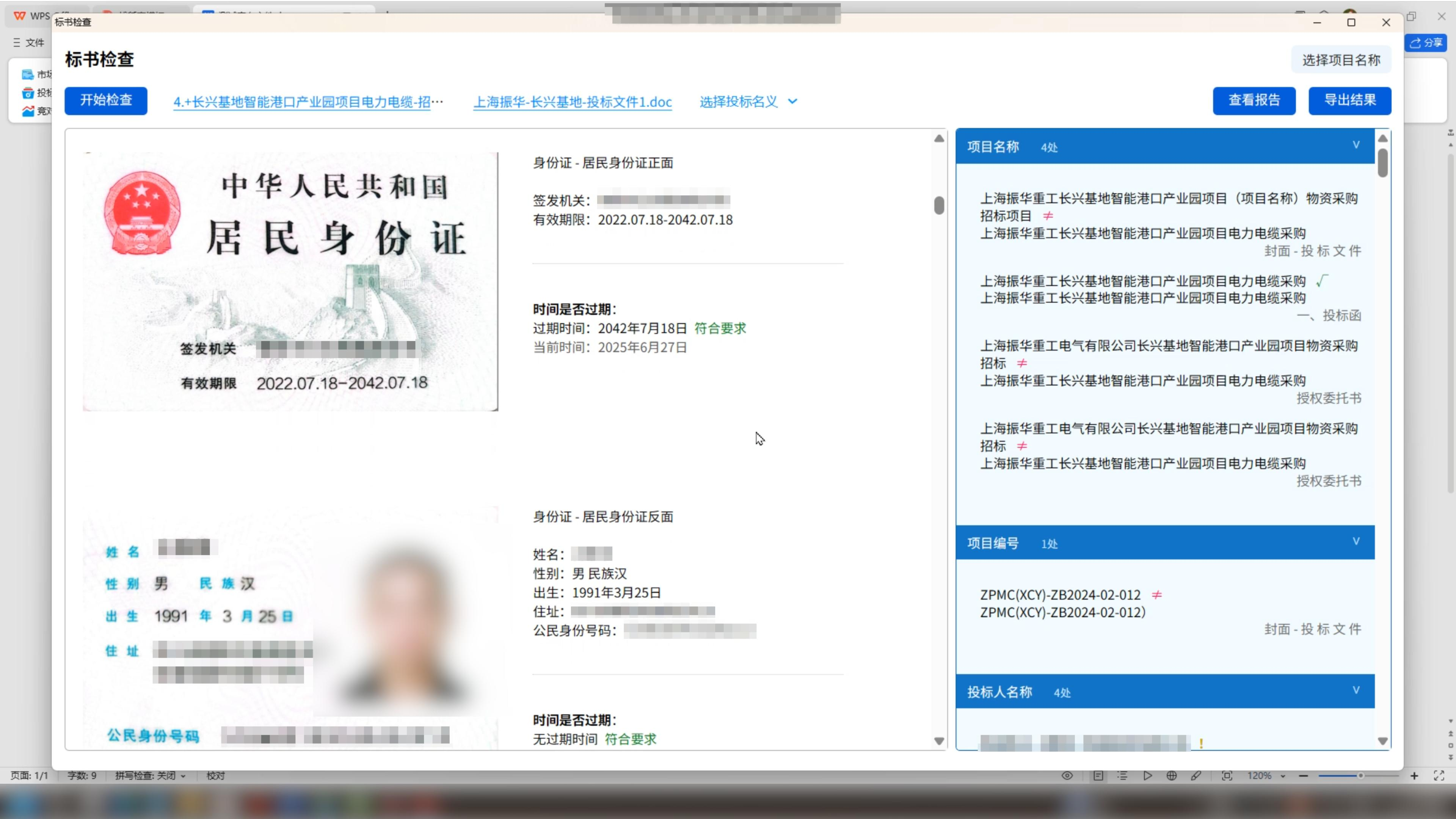
Task: Enter full screen via expand icon
Action: 1439,775
